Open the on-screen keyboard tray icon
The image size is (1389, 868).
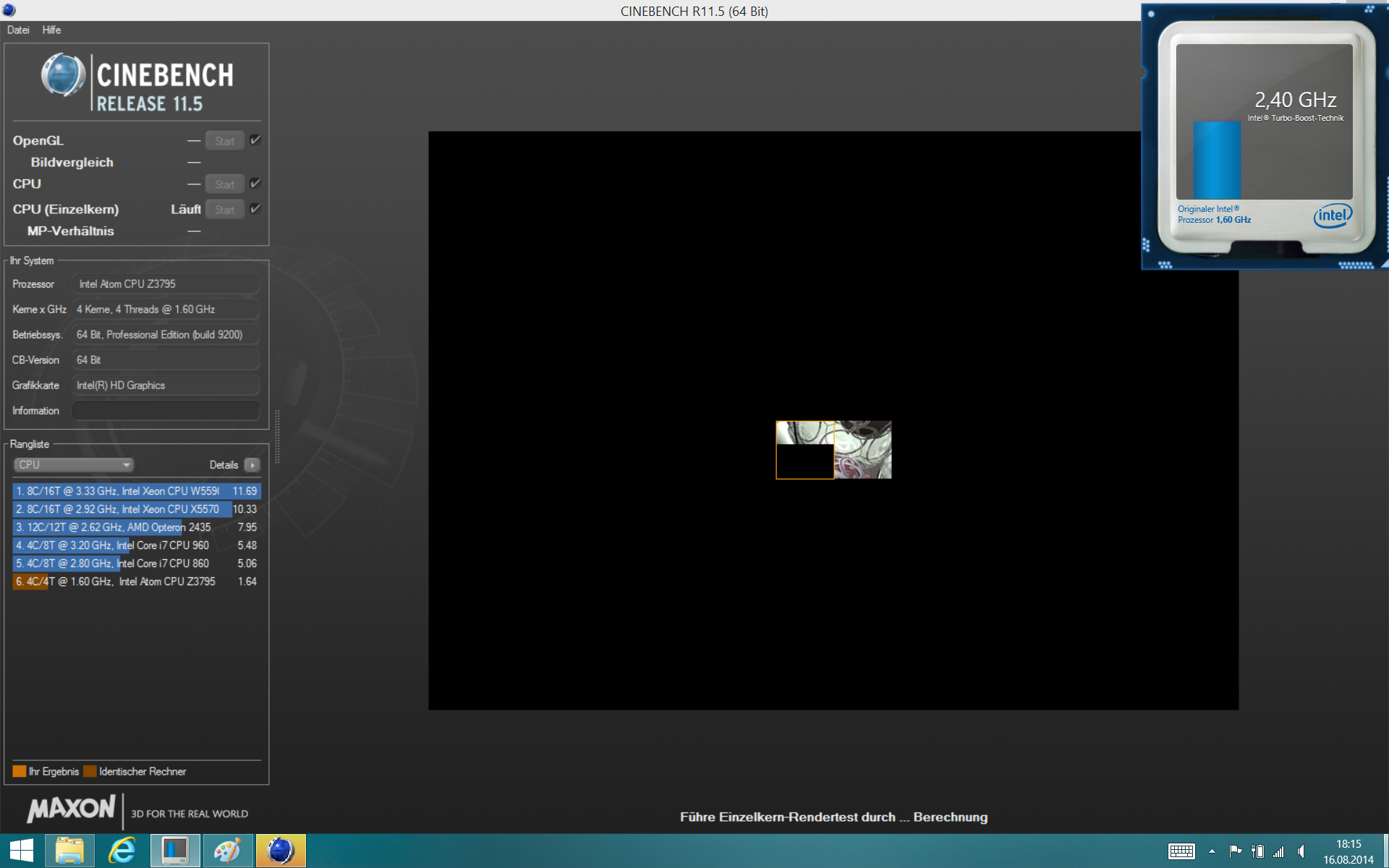click(1181, 851)
